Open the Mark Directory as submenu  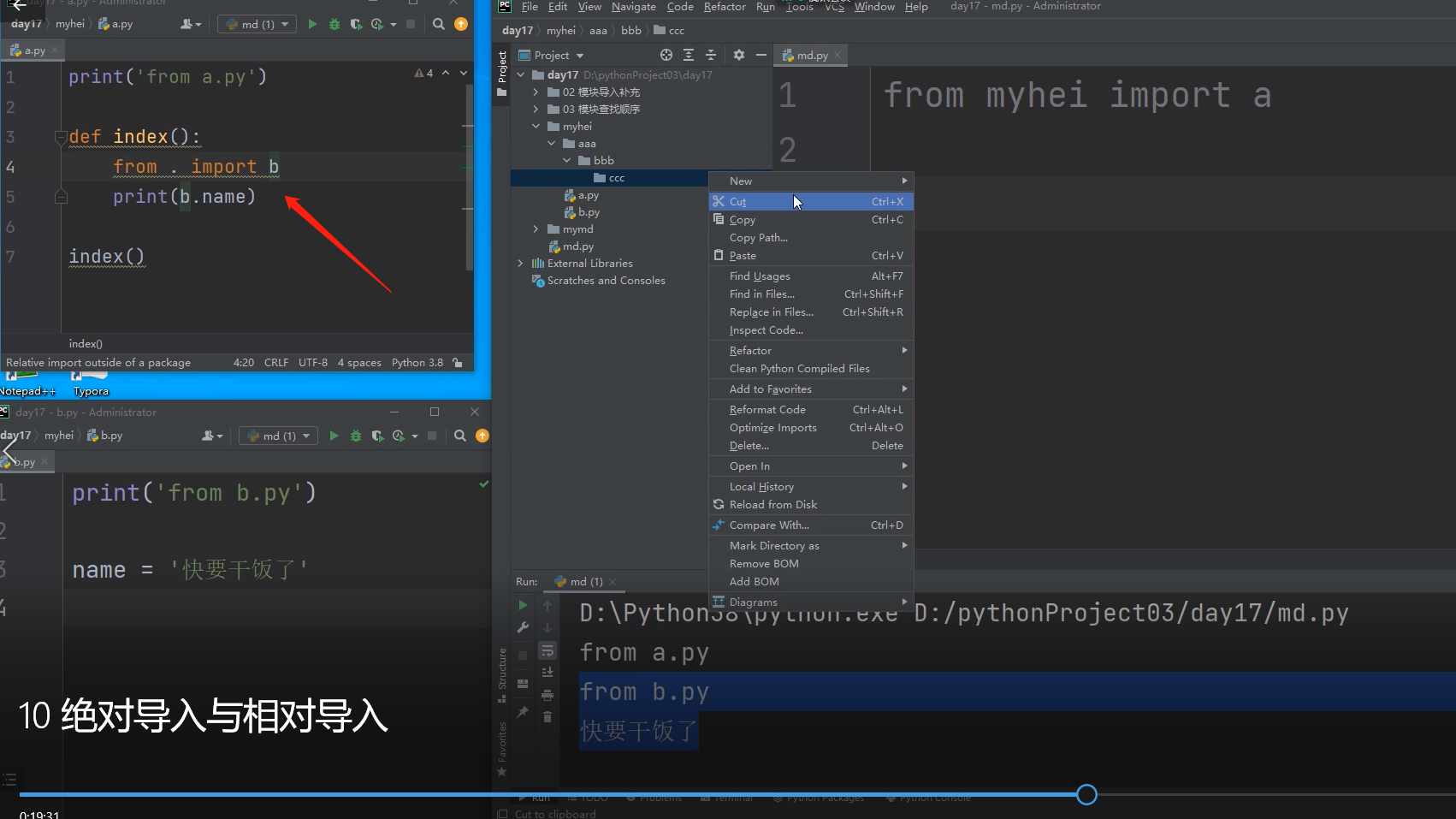pyautogui.click(x=811, y=546)
